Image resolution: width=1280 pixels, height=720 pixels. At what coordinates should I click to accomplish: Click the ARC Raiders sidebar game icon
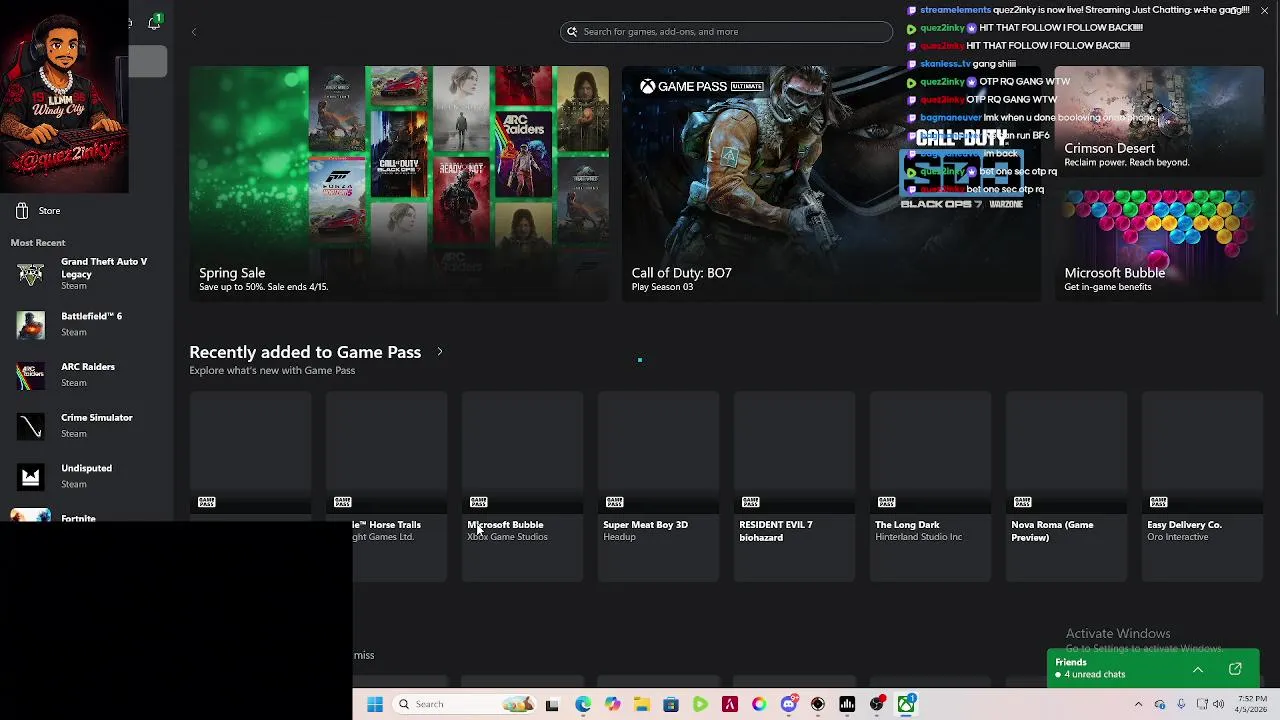click(x=31, y=375)
